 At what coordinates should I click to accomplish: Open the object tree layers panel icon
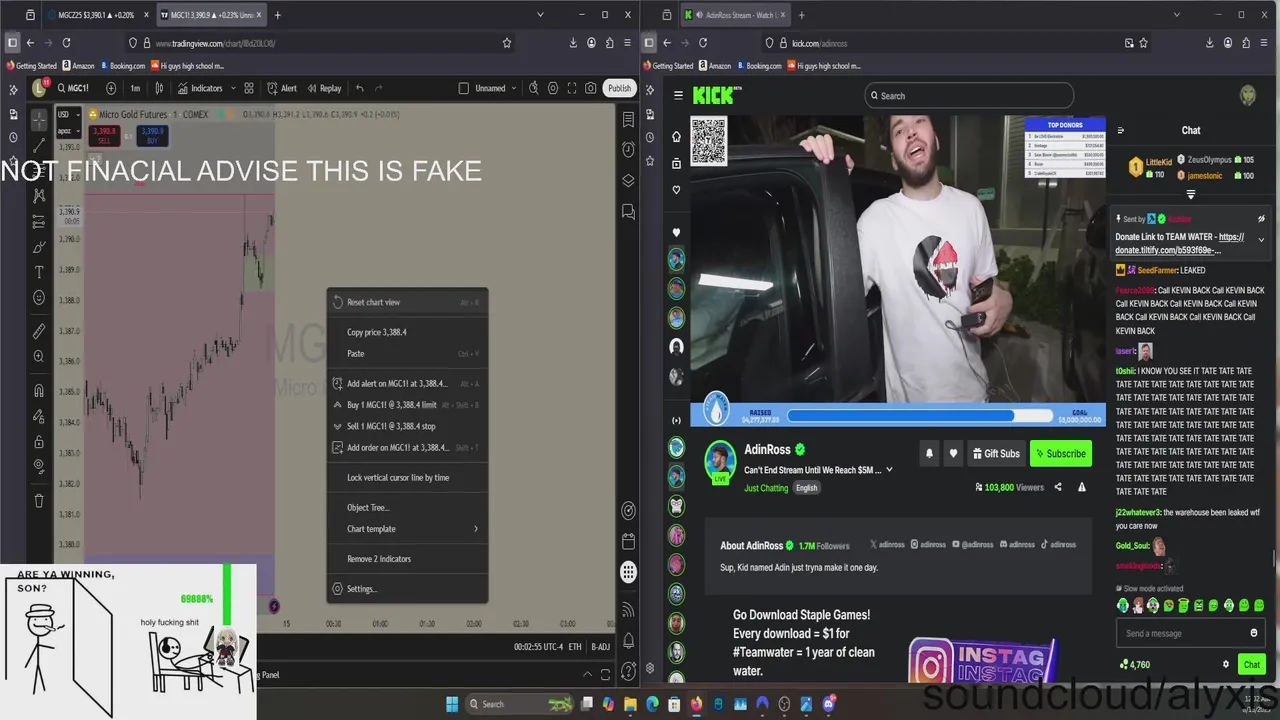click(628, 180)
